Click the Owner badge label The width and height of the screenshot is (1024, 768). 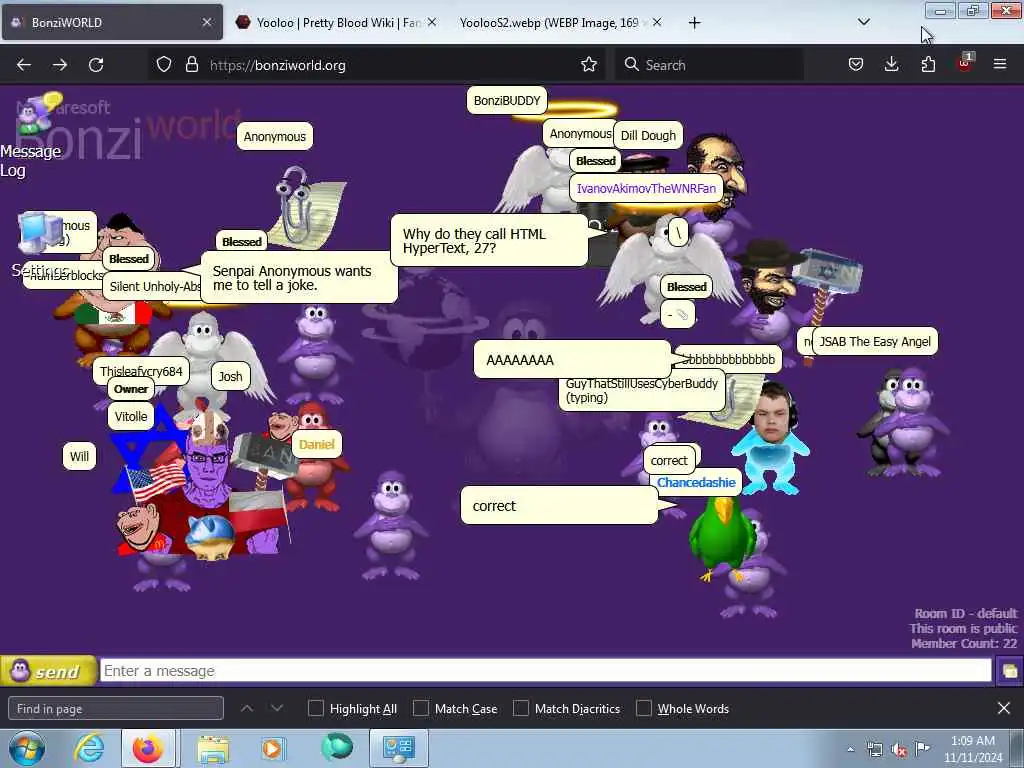(131, 389)
